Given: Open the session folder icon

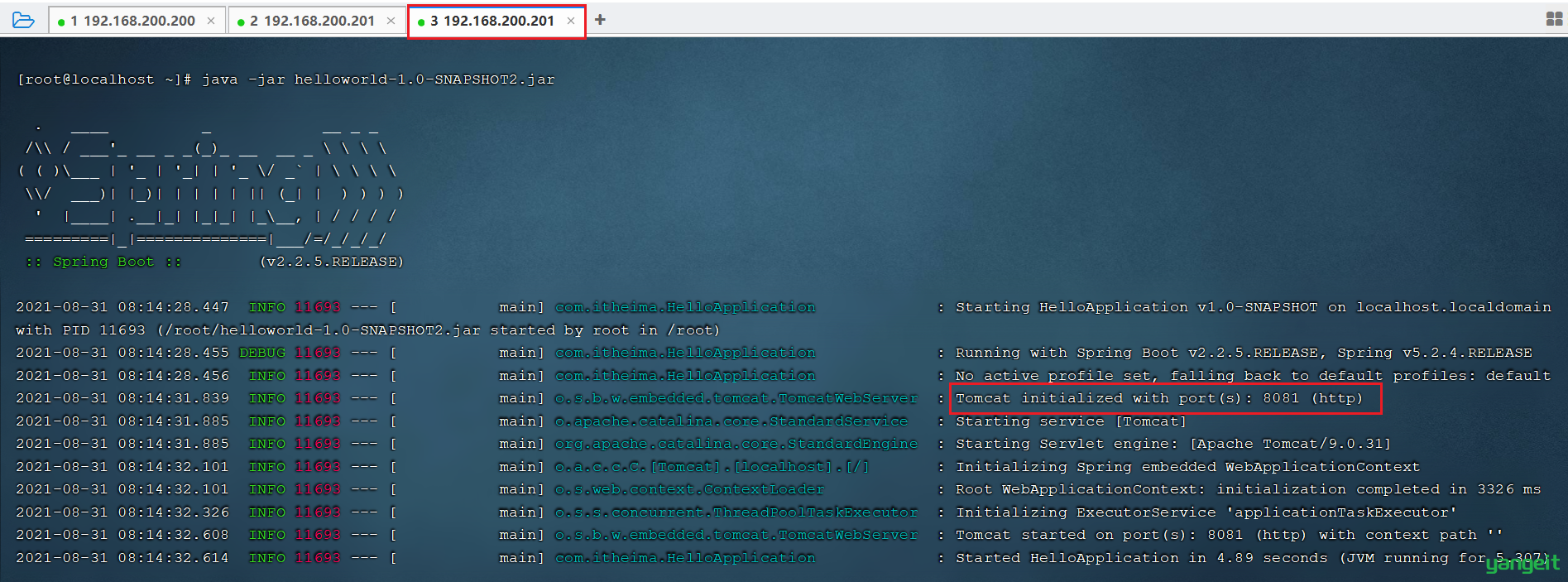Looking at the screenshot, I should (23, 20).
